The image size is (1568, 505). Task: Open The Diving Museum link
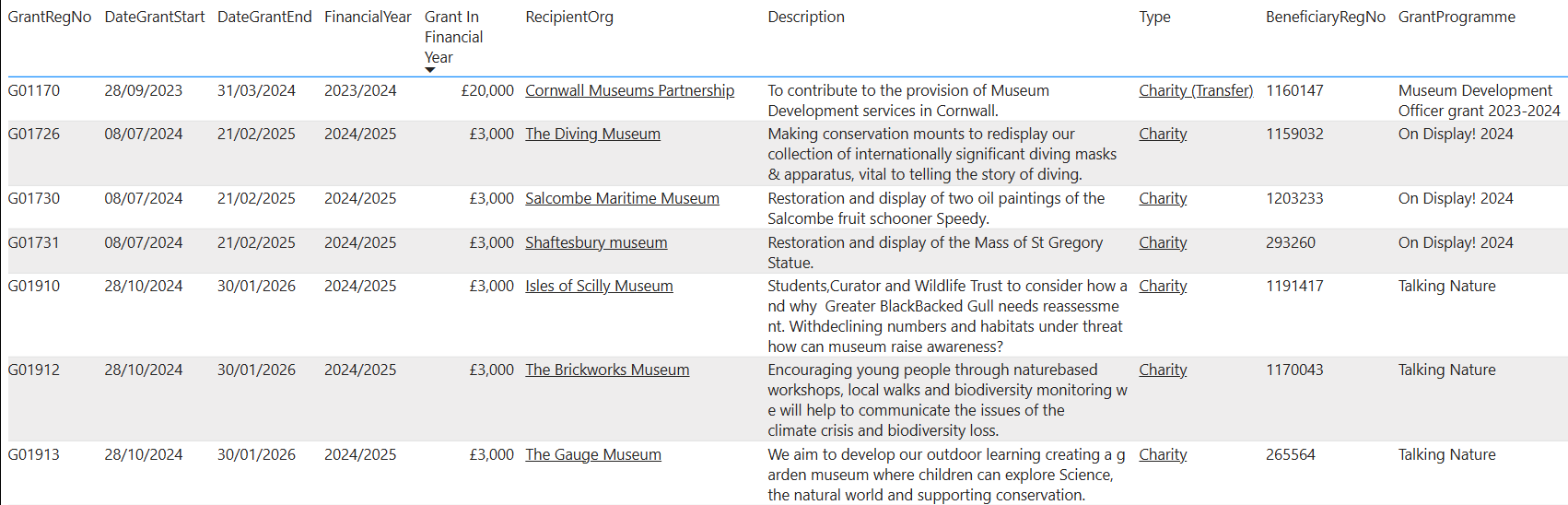(x=592, y=134)
